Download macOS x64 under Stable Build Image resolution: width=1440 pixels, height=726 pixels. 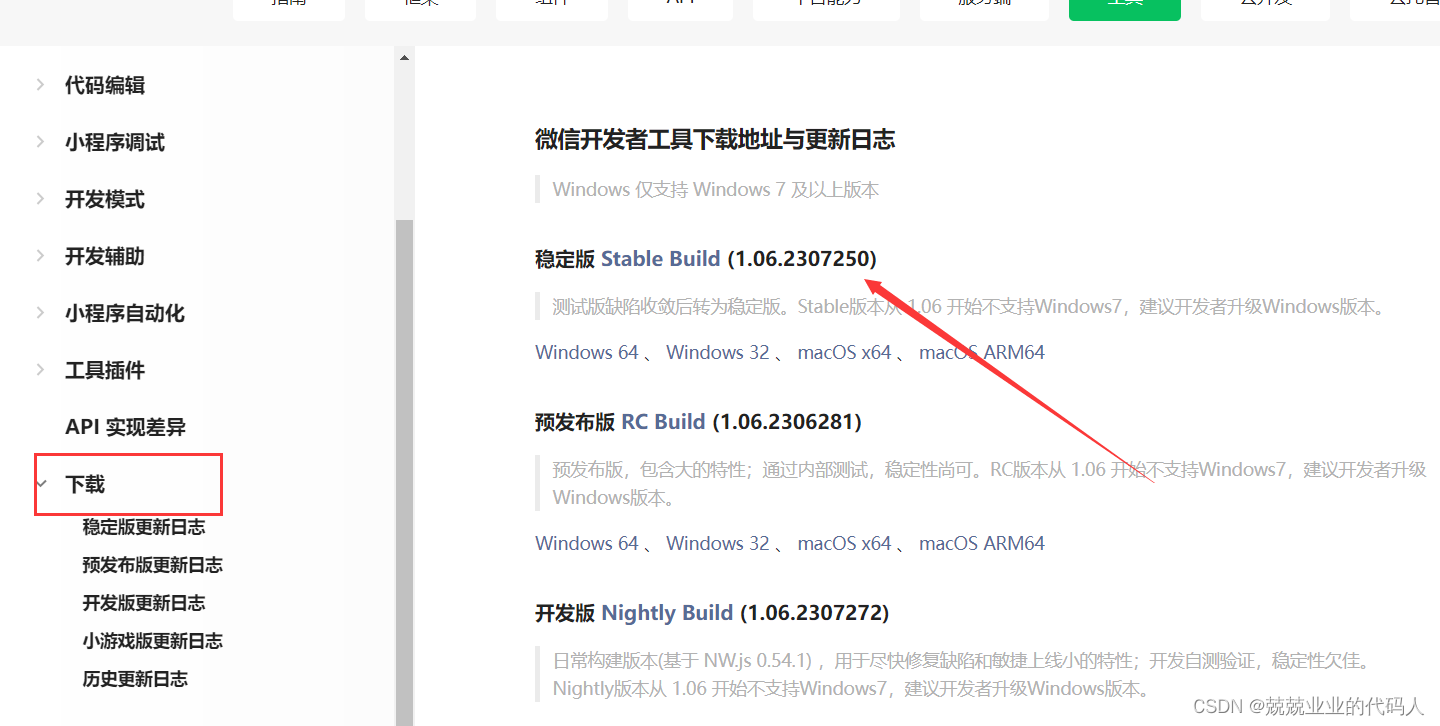(x=844, y=352)
